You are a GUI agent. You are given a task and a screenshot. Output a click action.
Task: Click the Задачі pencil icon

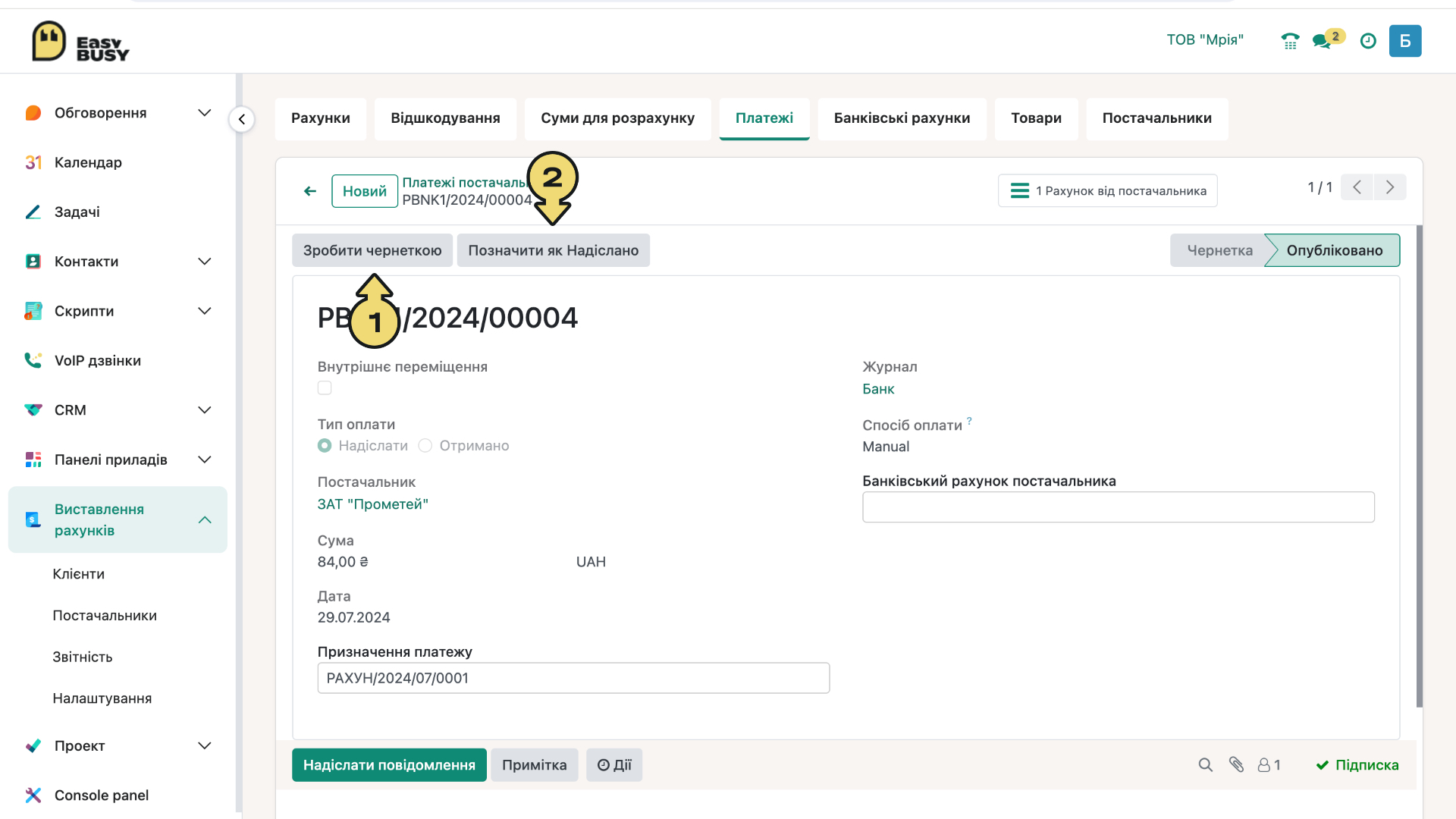click(33, 212)
